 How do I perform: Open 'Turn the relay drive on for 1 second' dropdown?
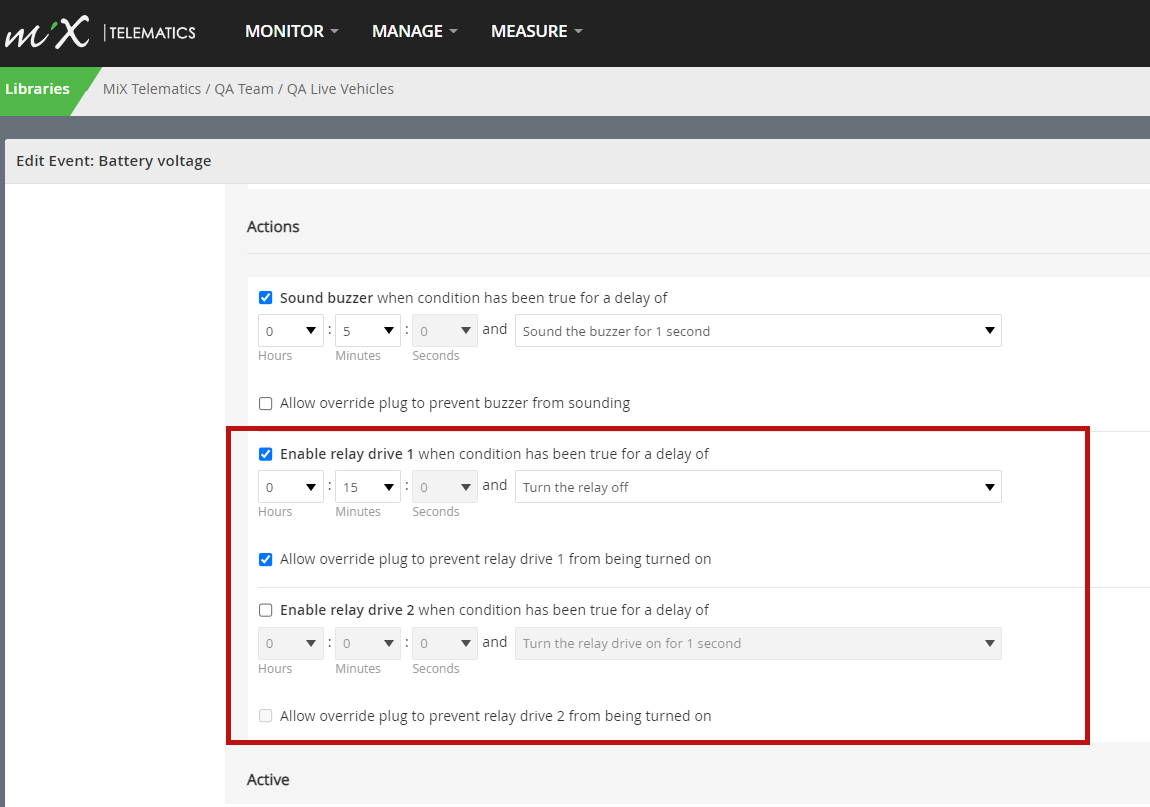pos(758,643)
